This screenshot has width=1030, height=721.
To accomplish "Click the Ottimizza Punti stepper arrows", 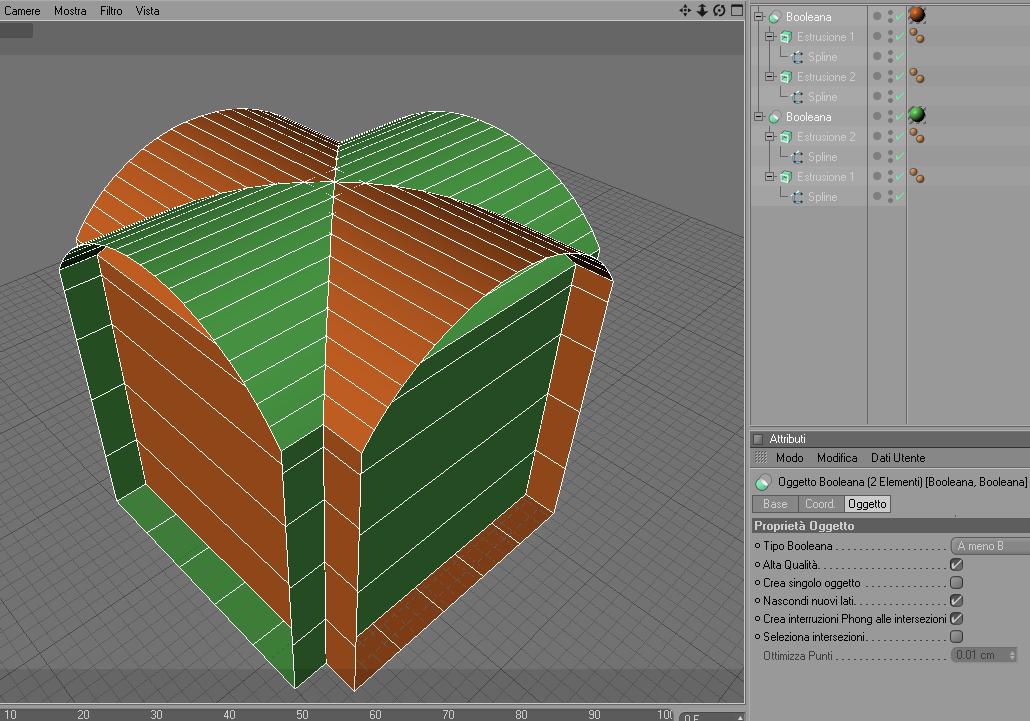I will tap(1012, 655).
